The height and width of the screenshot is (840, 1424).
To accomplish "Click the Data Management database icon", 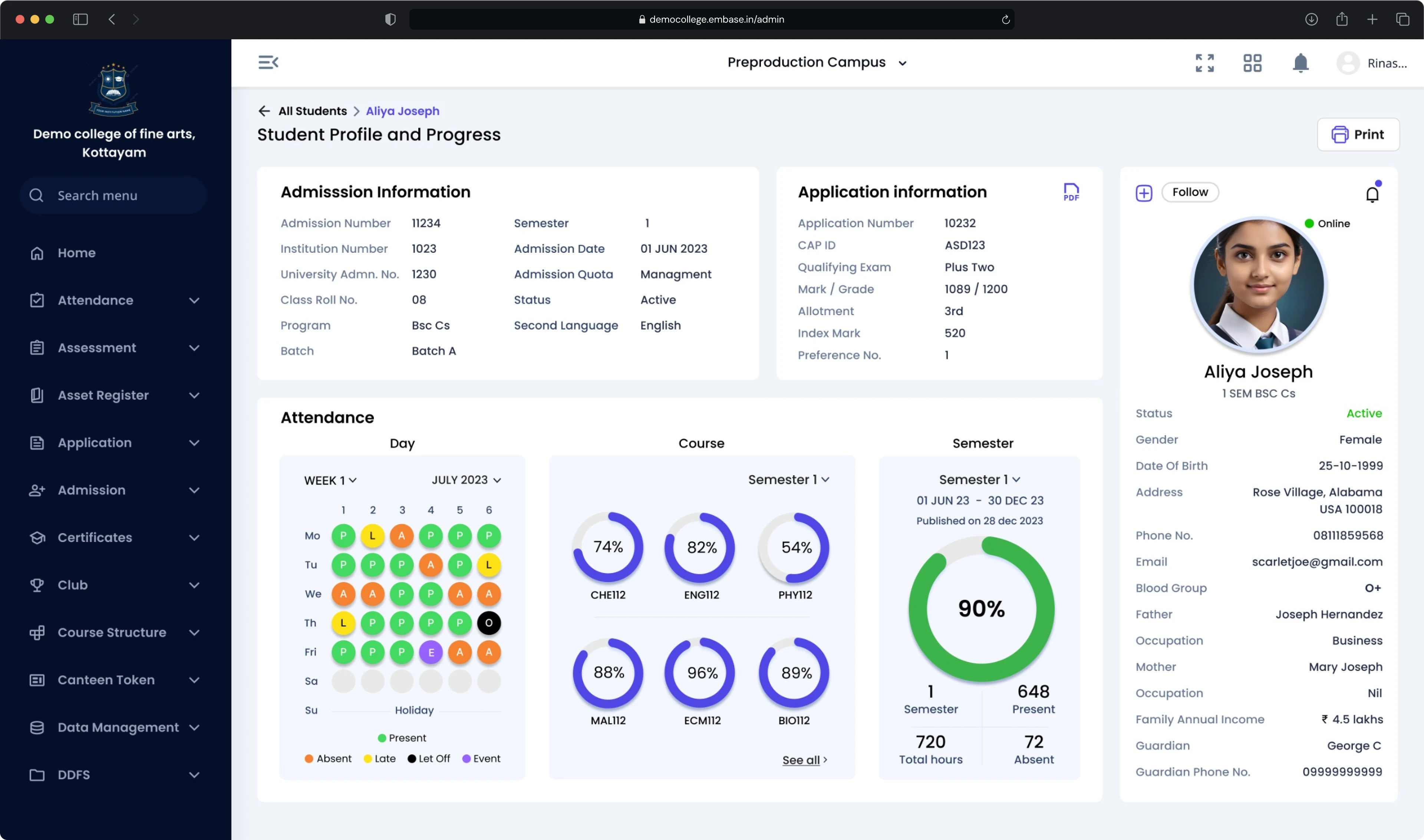I will pyautogui.click(x=37, y=727).
